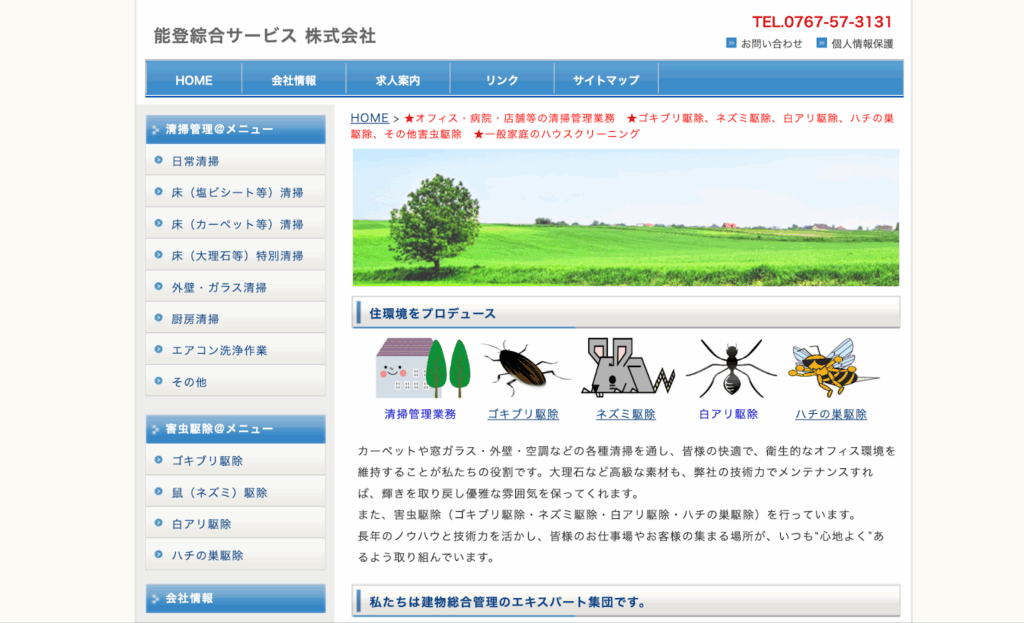Choose 外壁・ガラス清掃 from cleaning menu

coord(219,287)
